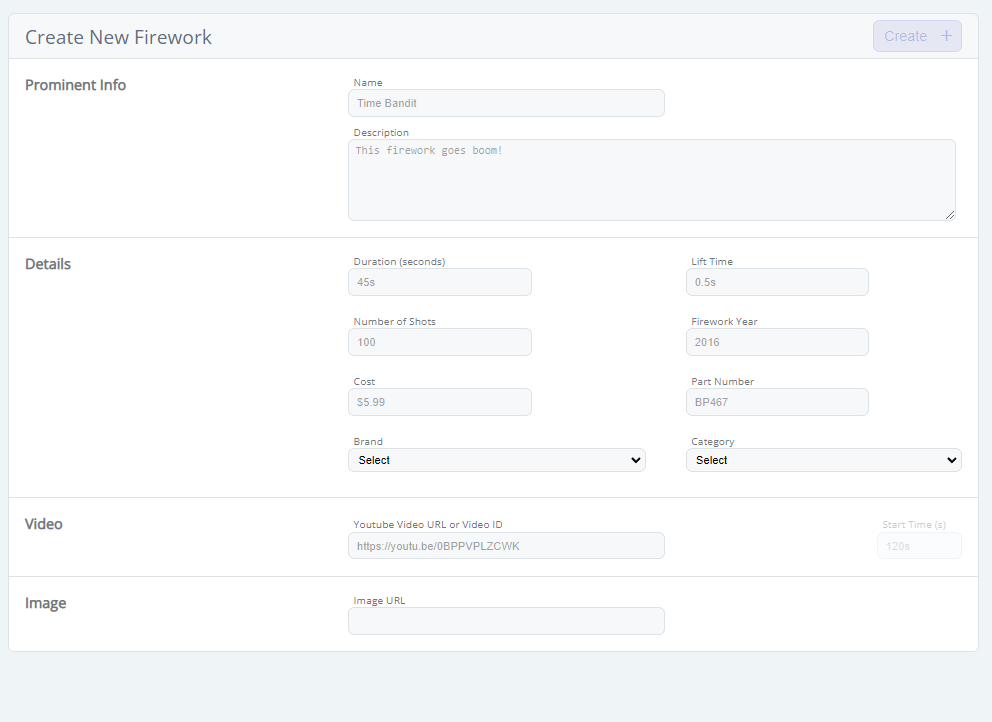Viewport: 992px width, 722px height.
Task: Click the Part Number field showing BP467
Action: (x=777, y=402)
